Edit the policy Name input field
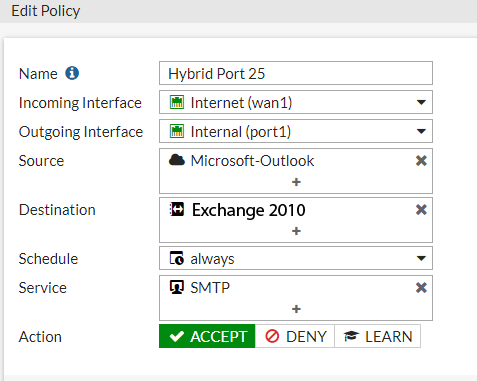The width and height of the screenshot is (477, 381). pos(296,73)
